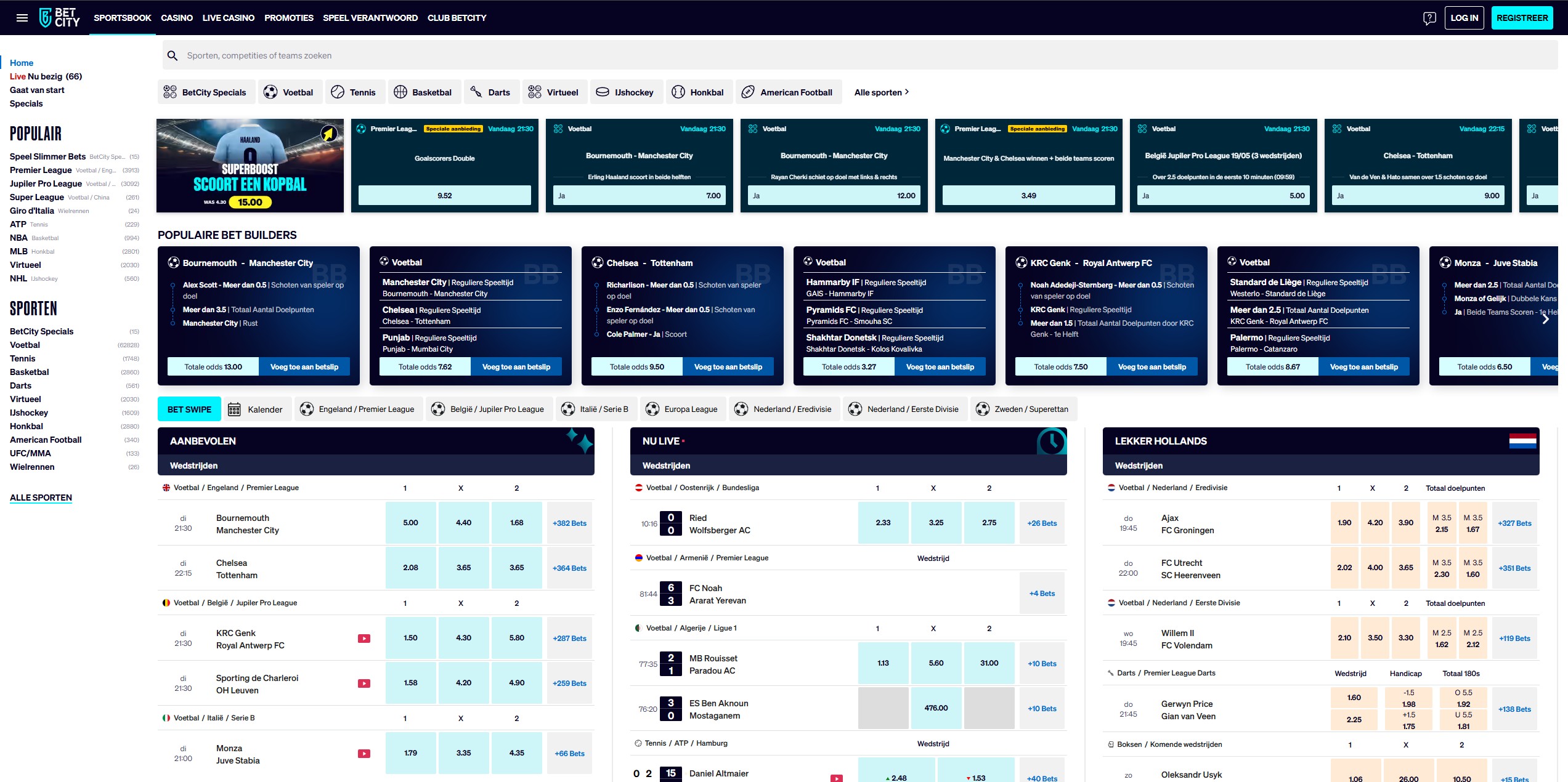Click the search magnifier icon

pyautogui.click(x=173, y=55)
